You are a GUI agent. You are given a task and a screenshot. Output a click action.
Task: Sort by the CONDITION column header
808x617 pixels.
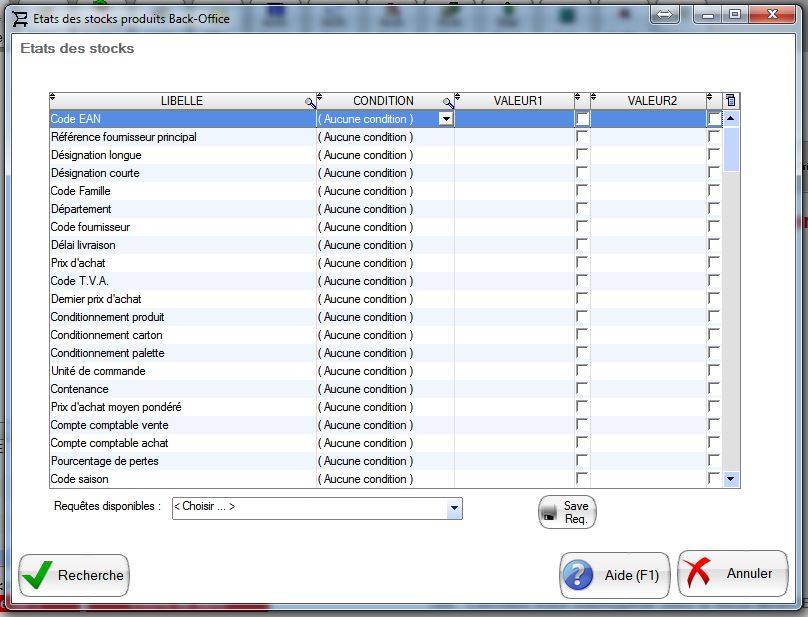[383, 101]
